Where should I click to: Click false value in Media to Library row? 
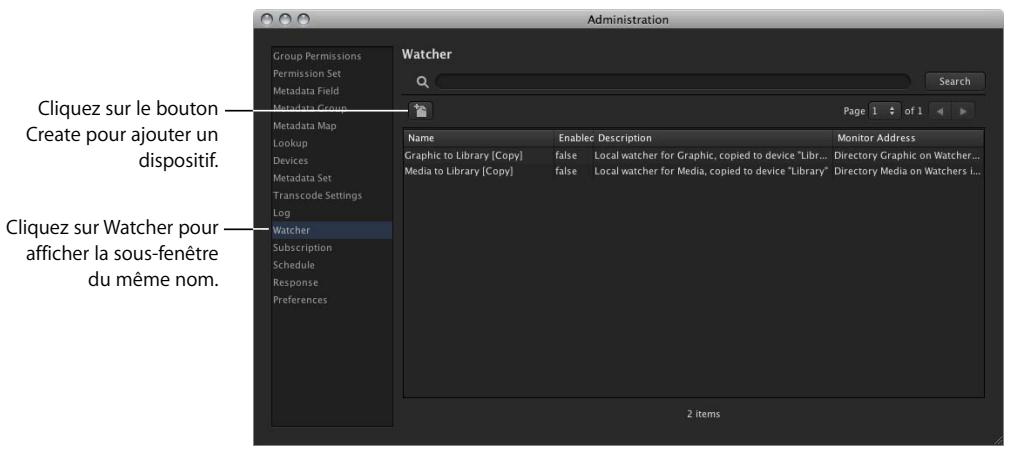tap(566, 171)
